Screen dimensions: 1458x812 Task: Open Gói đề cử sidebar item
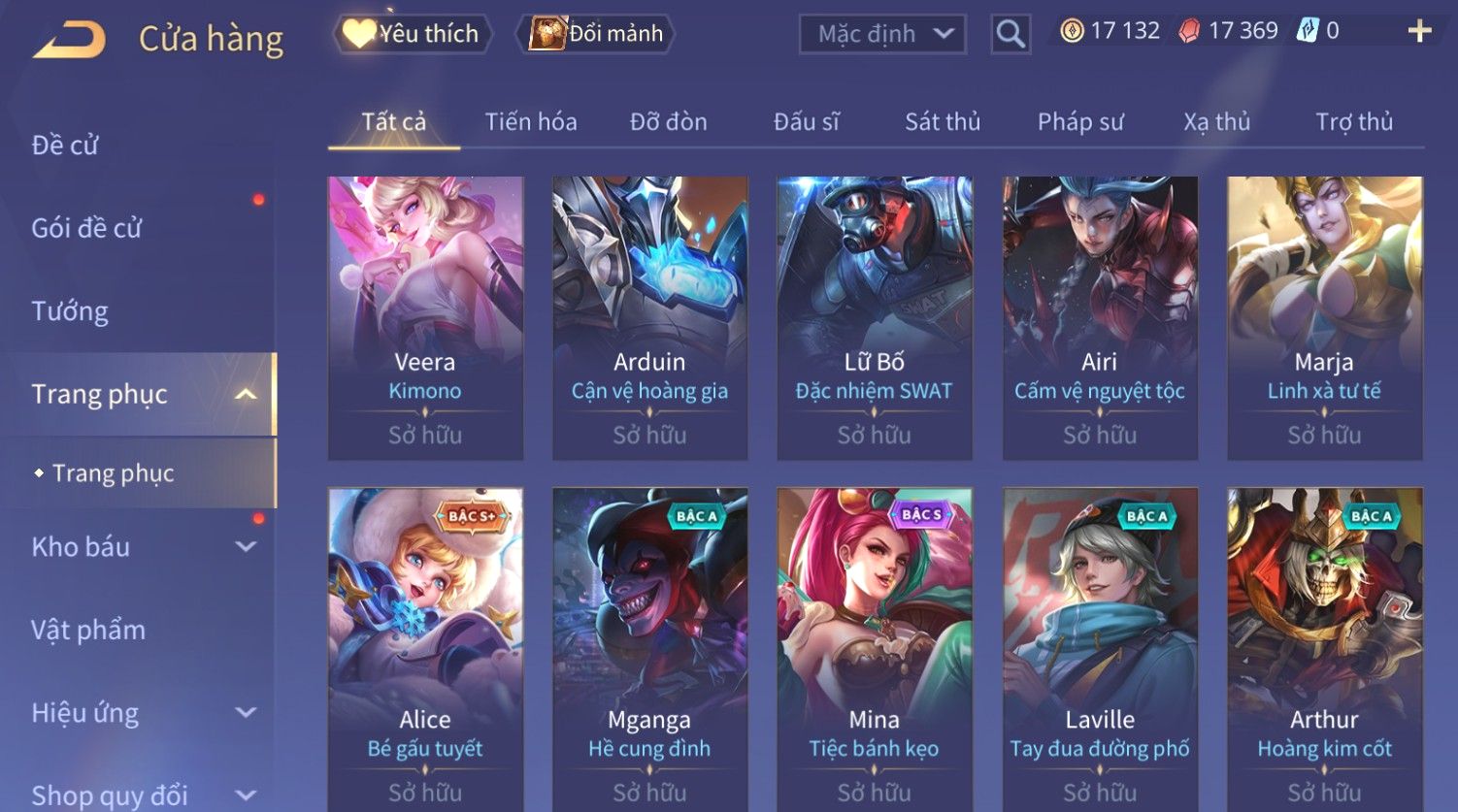pyautogui.click(x=86, y=228)
